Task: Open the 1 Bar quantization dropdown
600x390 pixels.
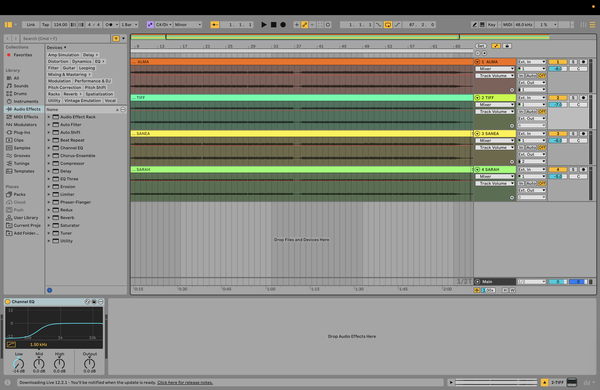Action: (x=129, y=24)
